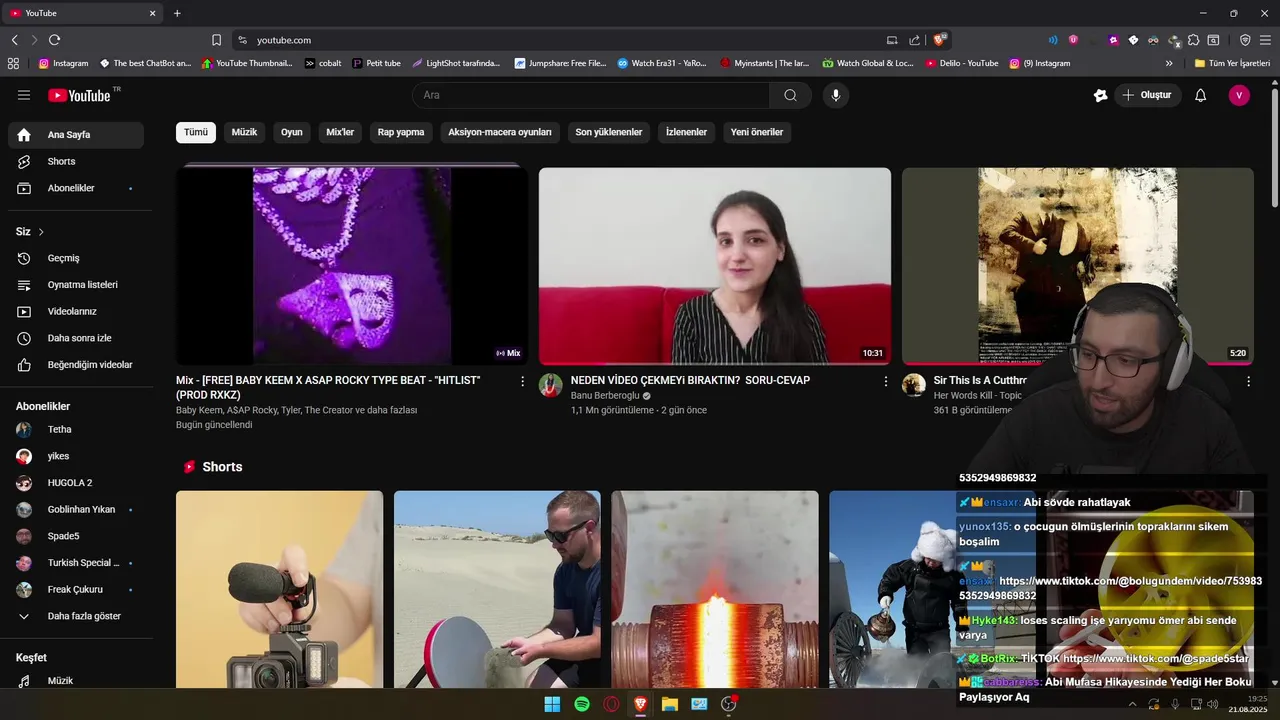This screenshot has width=1280, height=720.
Task: Open Spotify from the taskbar
Action: (582, 704)
